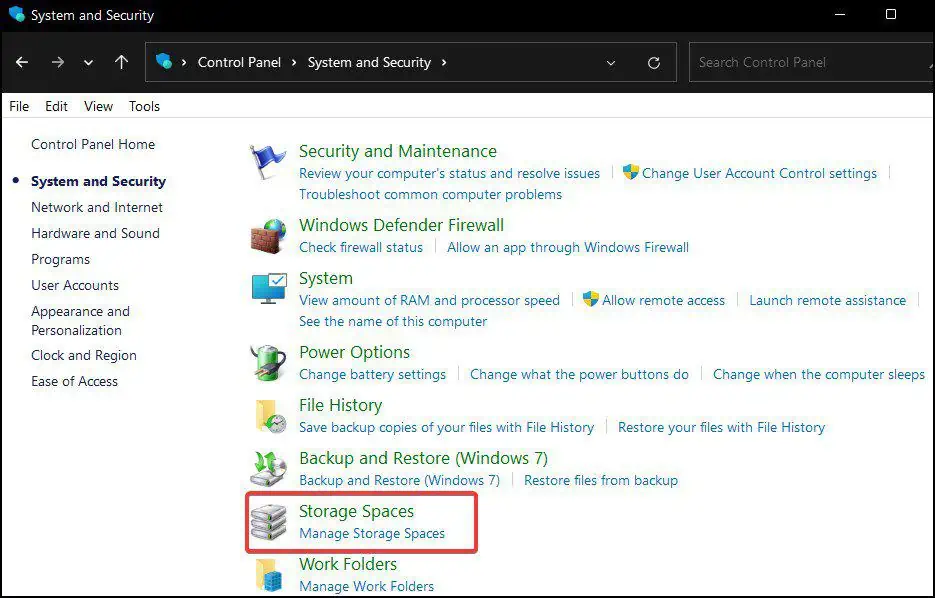Open the recent locations dropdown arrow
Image resolution: width=935 pixels, height=598 pixels.
pos(89,63)
